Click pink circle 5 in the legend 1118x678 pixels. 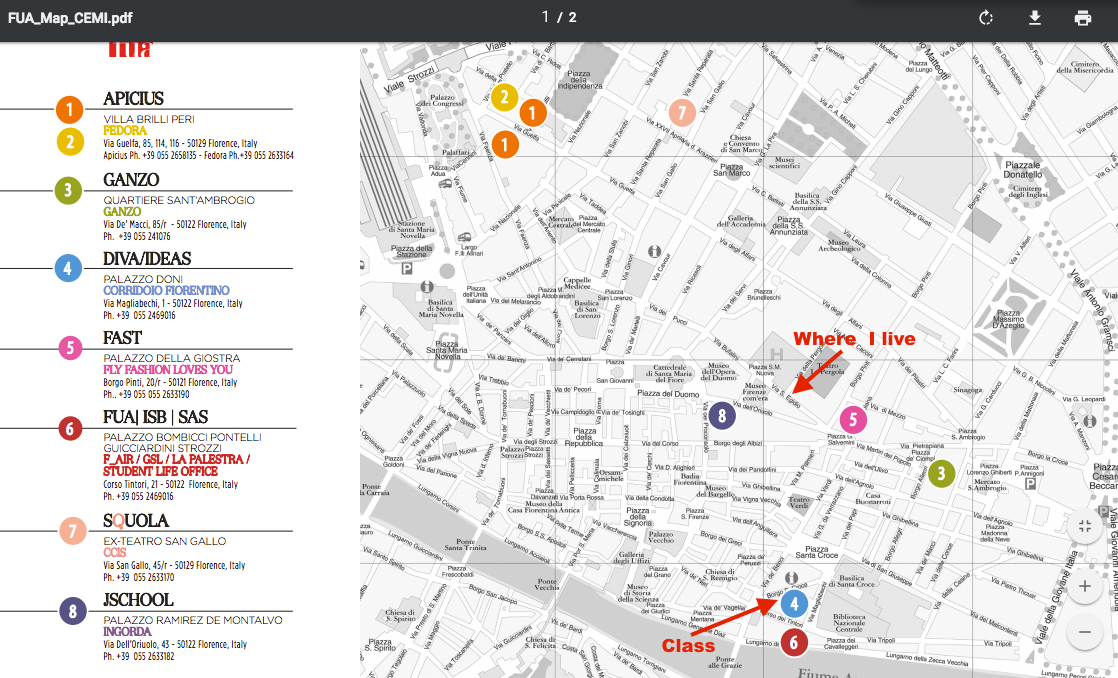click(x=70, y=348)
